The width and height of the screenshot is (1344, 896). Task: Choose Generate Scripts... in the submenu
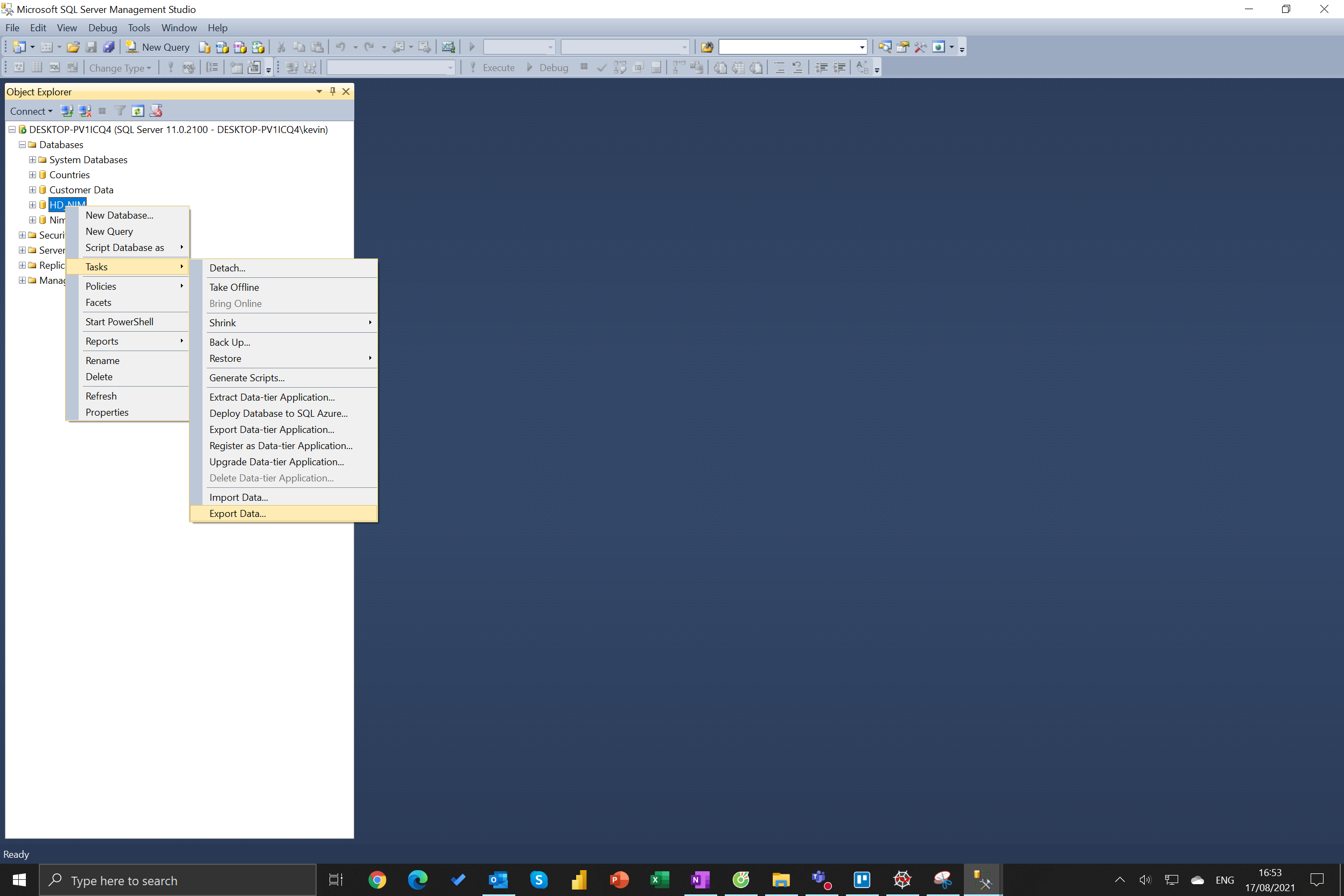point(284,377)
